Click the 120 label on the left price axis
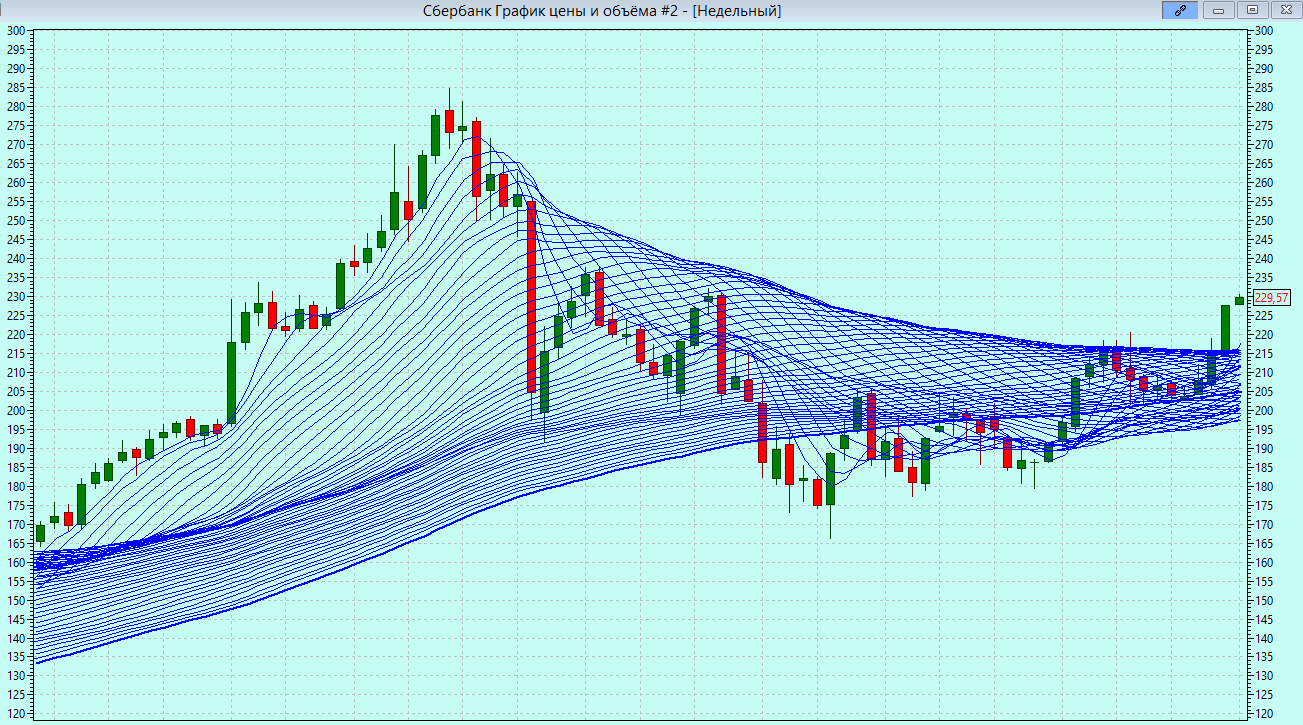This screenshot has height=725, width=1303. point(16,715)
